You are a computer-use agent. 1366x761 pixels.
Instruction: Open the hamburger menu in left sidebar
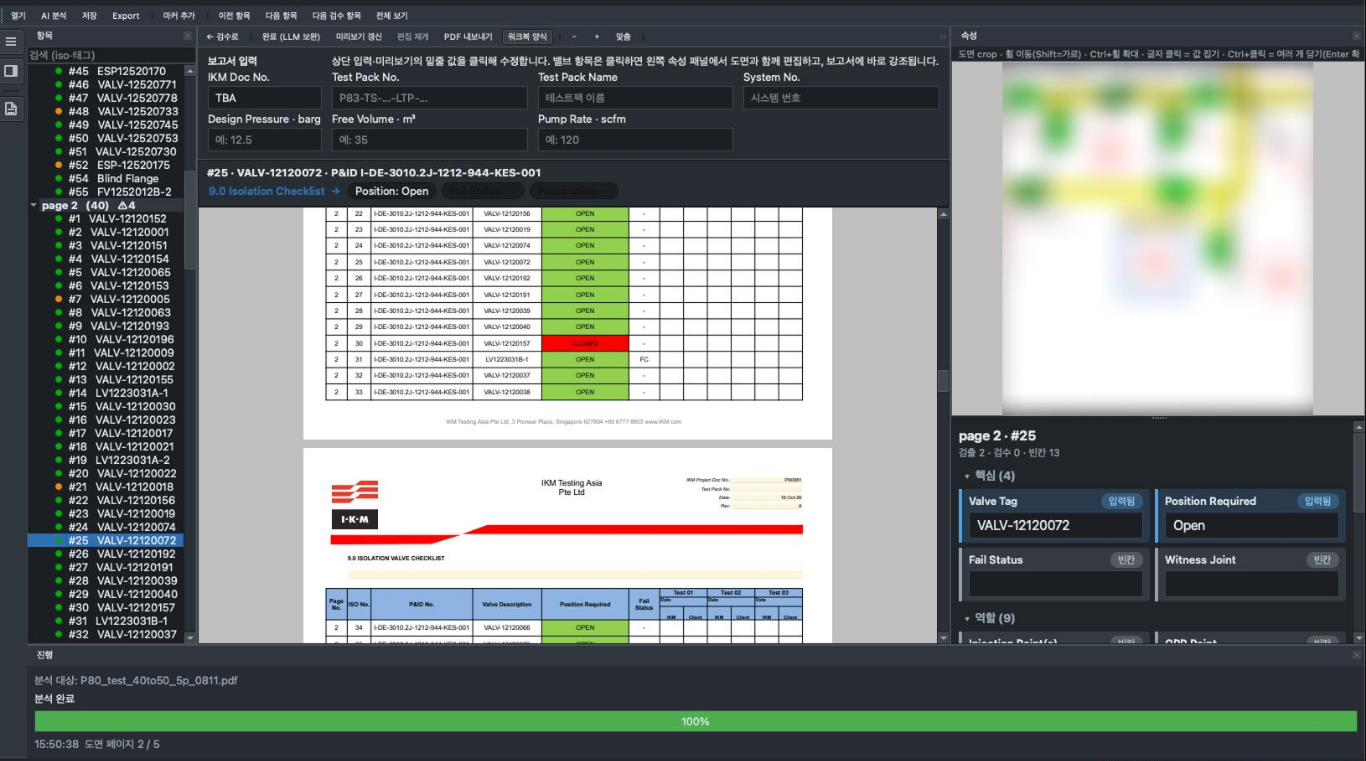[11, 42]
